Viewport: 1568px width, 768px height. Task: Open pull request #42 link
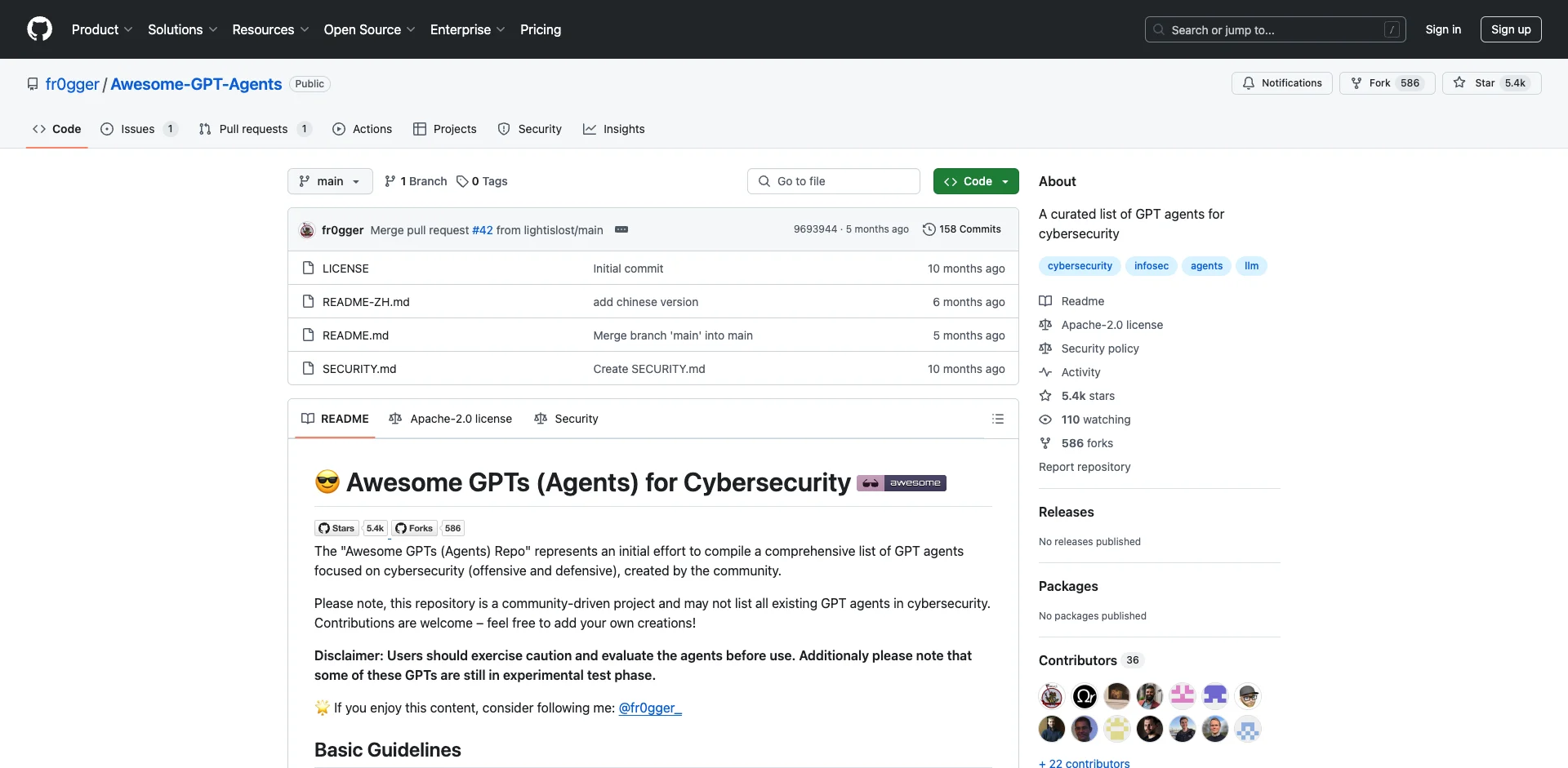(483, 230)
